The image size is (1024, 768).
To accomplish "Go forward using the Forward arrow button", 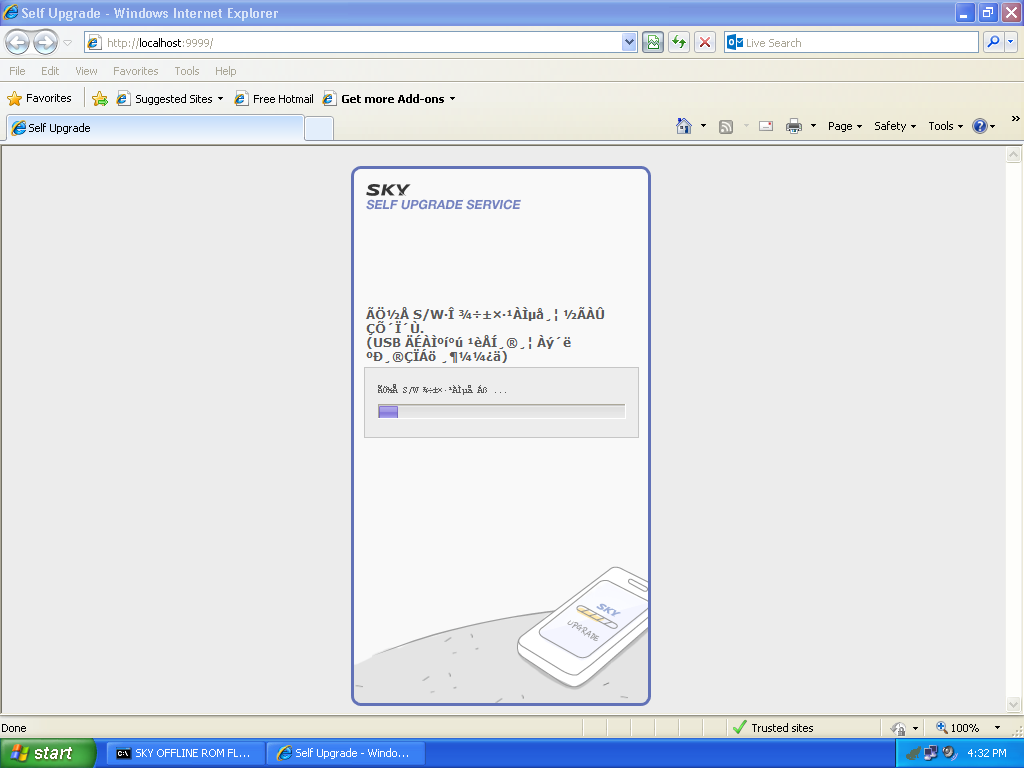I will (x=45, y=43).
